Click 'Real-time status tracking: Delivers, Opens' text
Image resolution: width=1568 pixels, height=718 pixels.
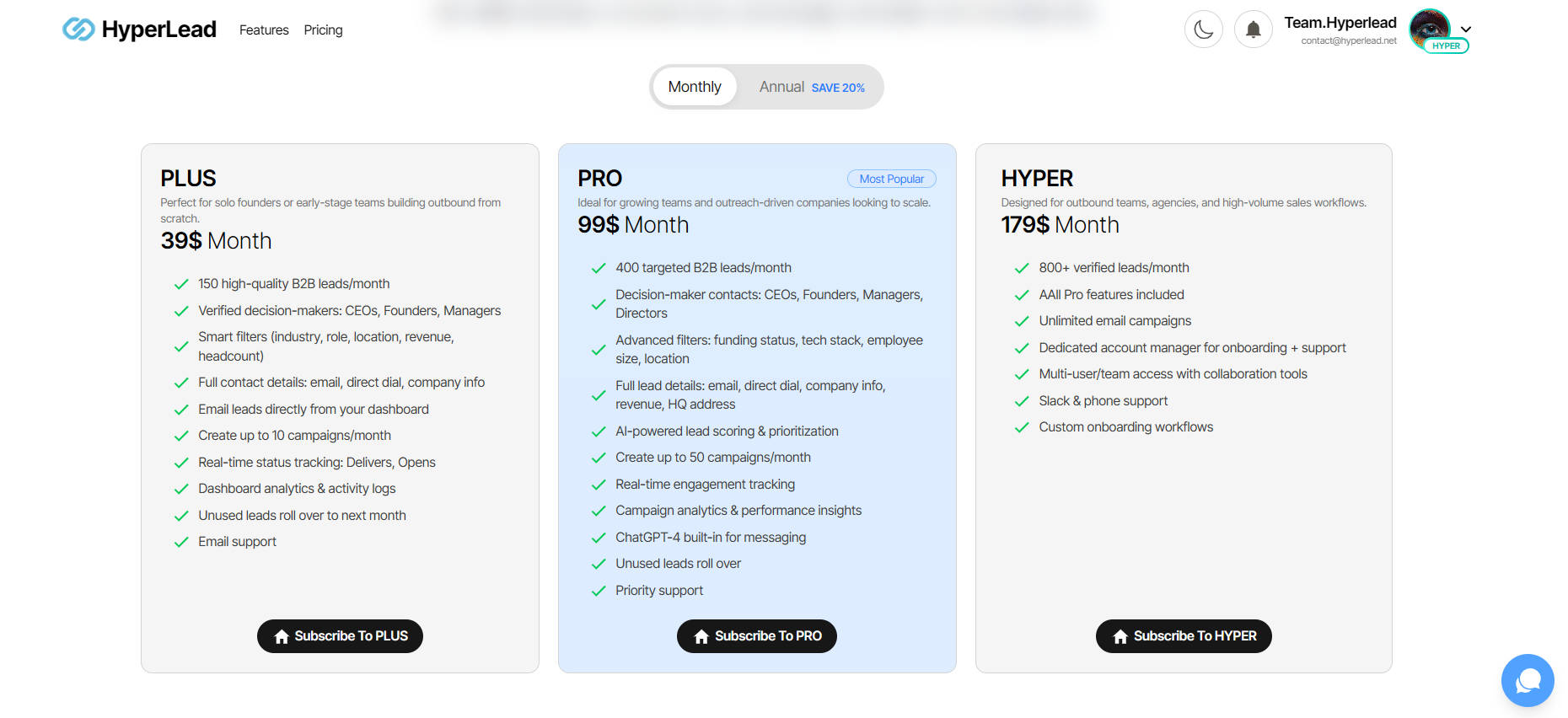(317, 463)
